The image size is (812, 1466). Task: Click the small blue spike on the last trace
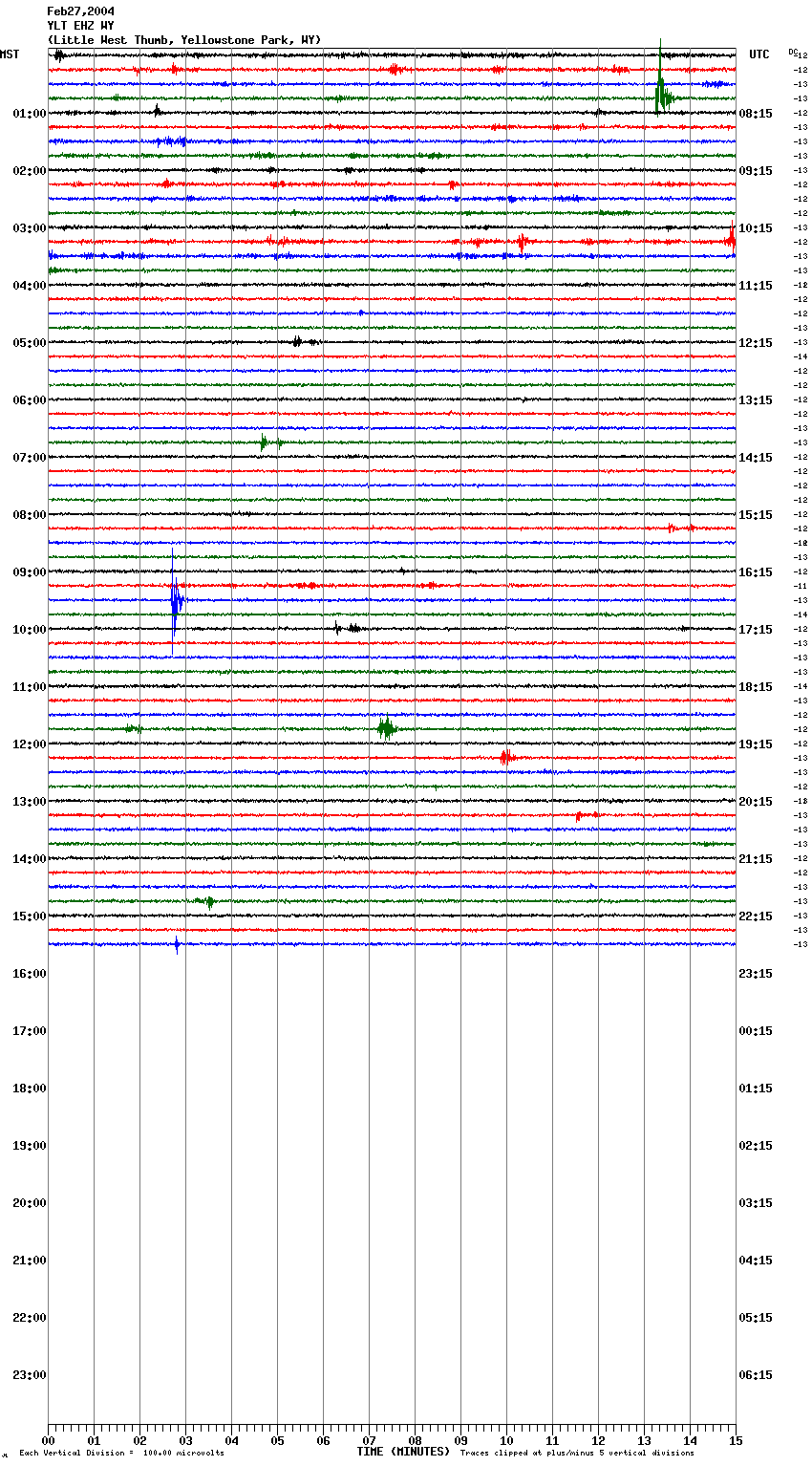coord(177,944)
